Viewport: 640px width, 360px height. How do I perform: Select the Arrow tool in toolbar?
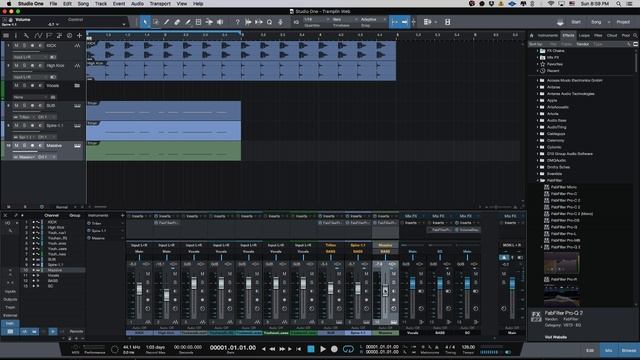click(x=145, y=22)
